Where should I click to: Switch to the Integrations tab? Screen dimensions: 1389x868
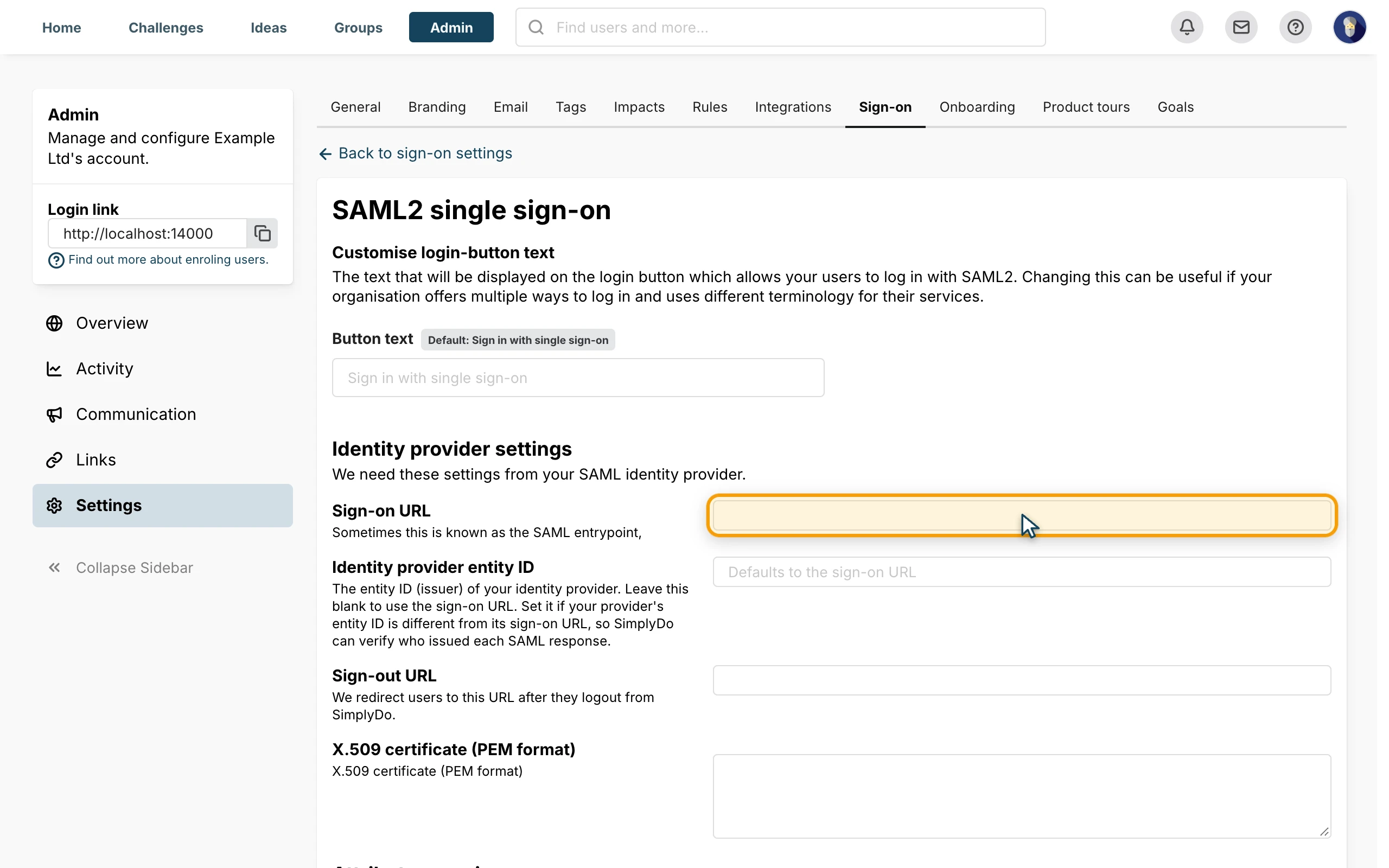[793, 107]
